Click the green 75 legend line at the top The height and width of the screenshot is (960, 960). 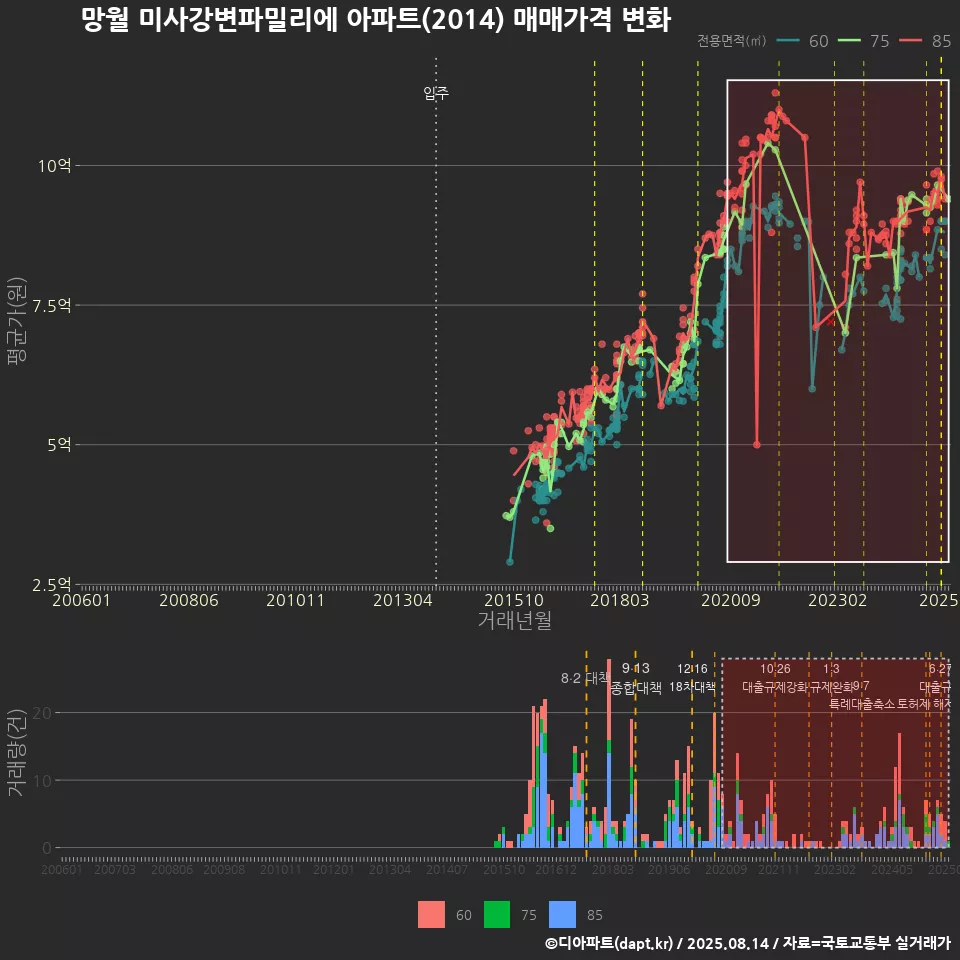tap(849, 41)
